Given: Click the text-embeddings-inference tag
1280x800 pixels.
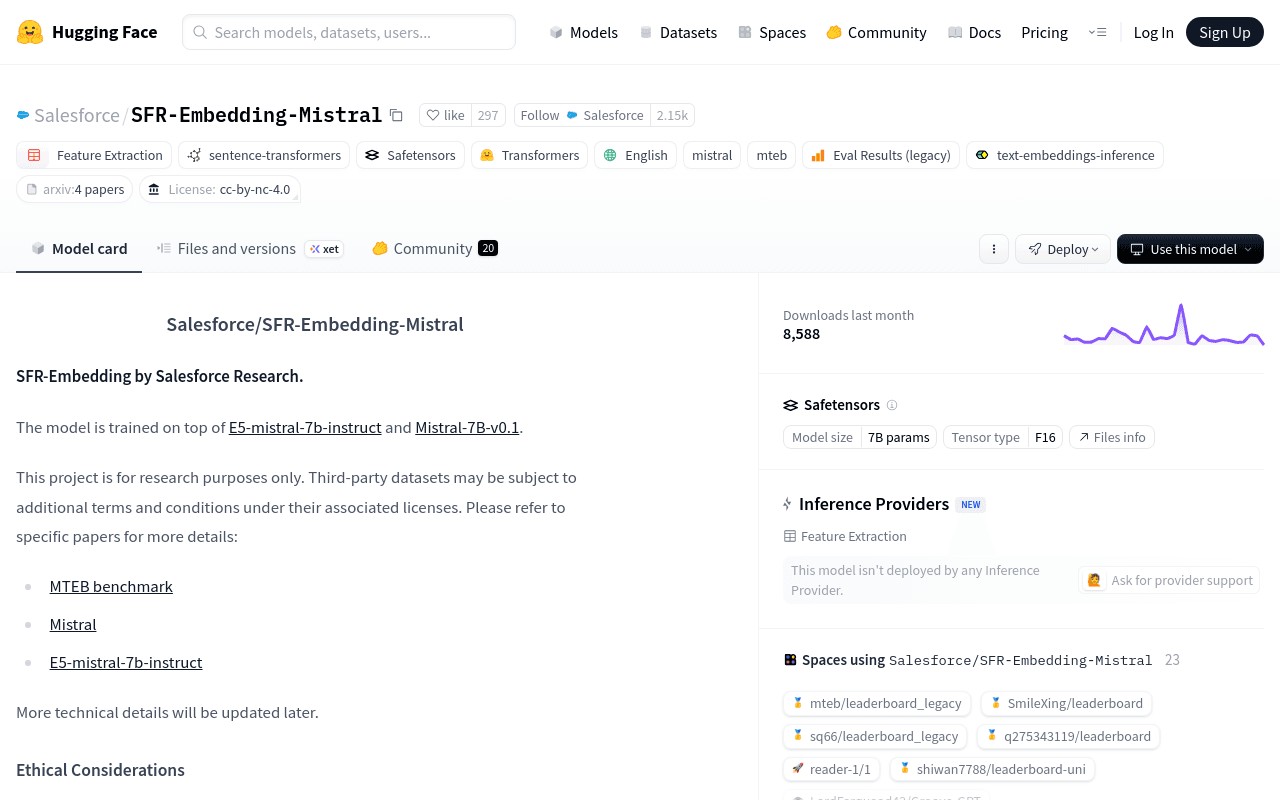Looking at the screenshot, I should tap(1064, 155).
